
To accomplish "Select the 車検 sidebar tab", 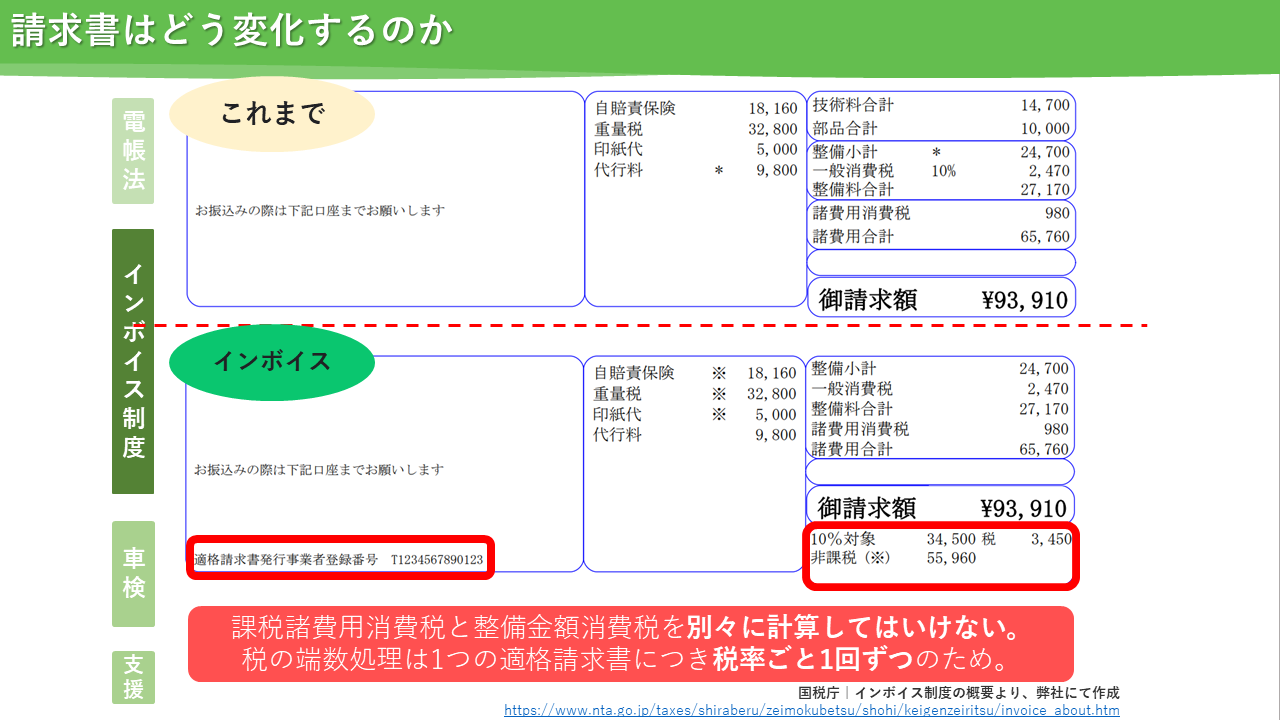I will (x=133, y=574).
